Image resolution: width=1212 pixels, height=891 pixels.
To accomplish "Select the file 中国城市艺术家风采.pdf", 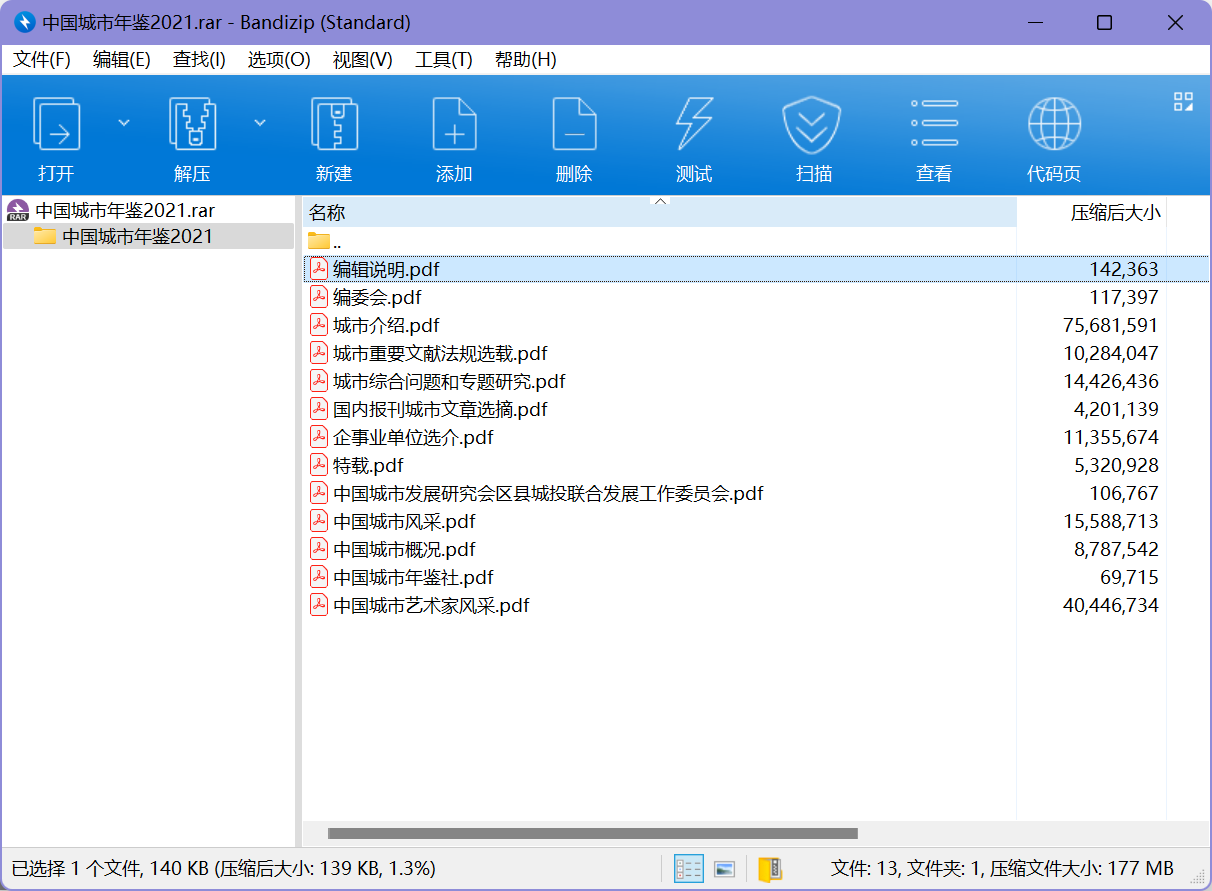I will pyautogui.click(x=431, y=605).
